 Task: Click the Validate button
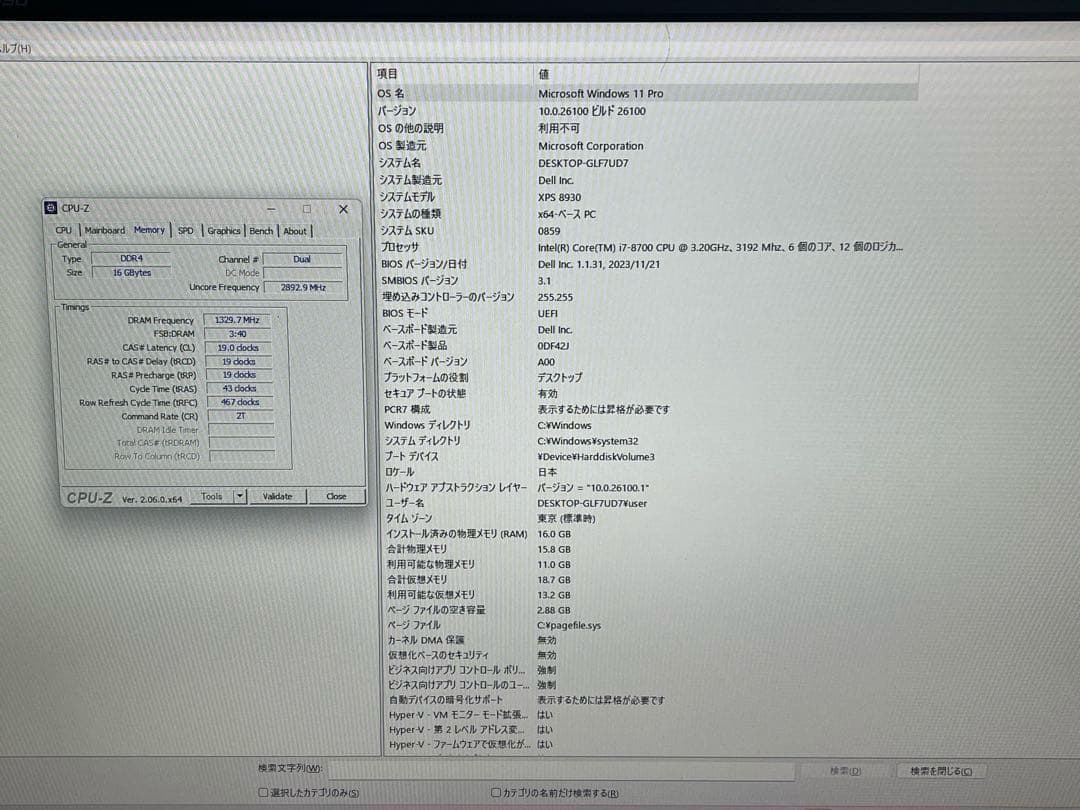coord(278,496)
